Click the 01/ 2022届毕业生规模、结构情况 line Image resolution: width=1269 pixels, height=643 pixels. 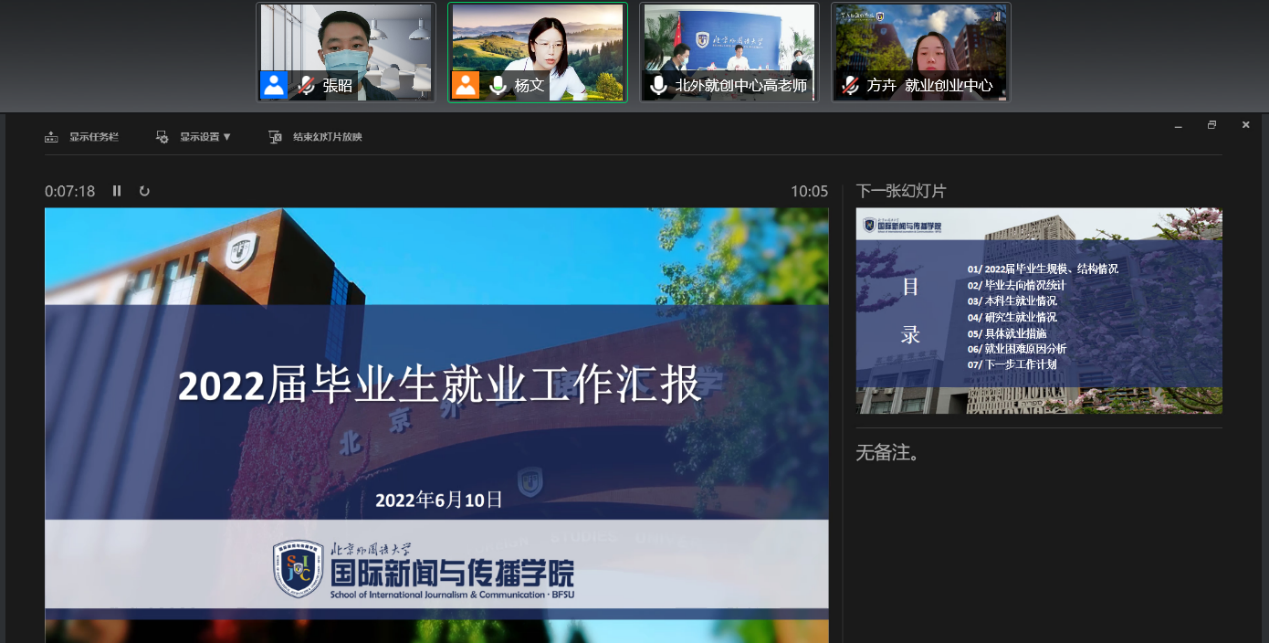coord(1043,269)
